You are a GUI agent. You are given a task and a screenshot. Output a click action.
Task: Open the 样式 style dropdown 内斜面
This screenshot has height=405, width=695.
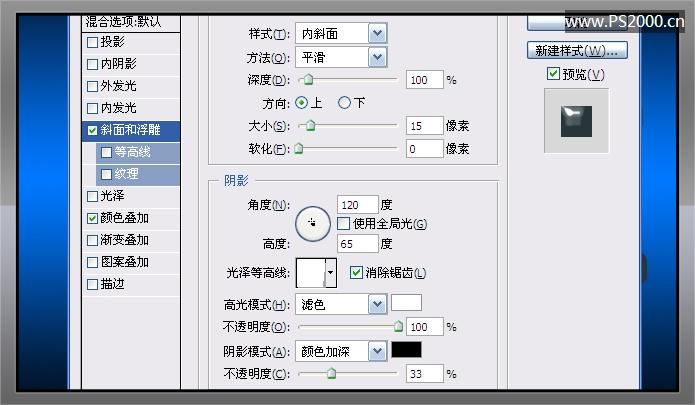(341, 34)
